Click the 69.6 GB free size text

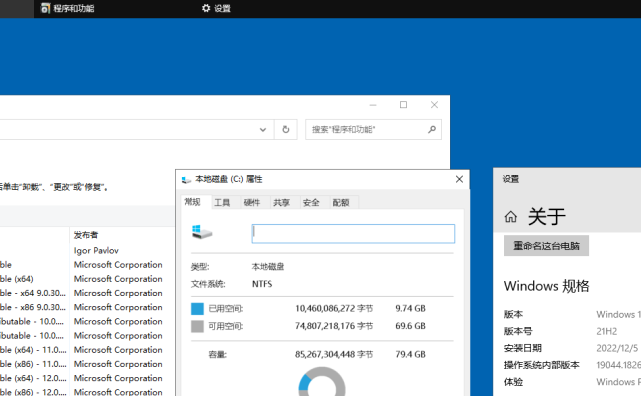click(x=410, y=326)
